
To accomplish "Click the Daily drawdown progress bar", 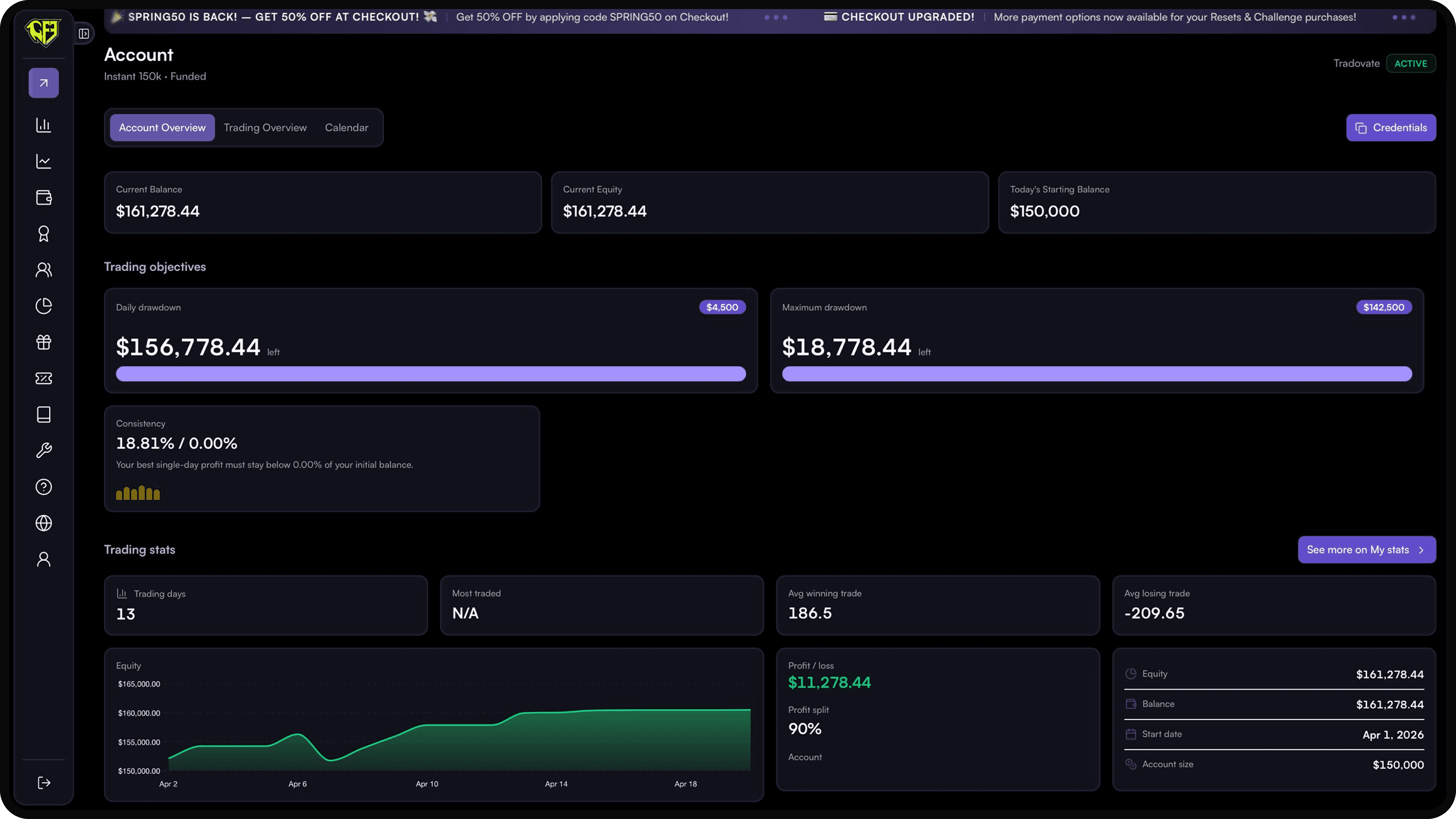I will pyautogui.click(x=431, y=374).
